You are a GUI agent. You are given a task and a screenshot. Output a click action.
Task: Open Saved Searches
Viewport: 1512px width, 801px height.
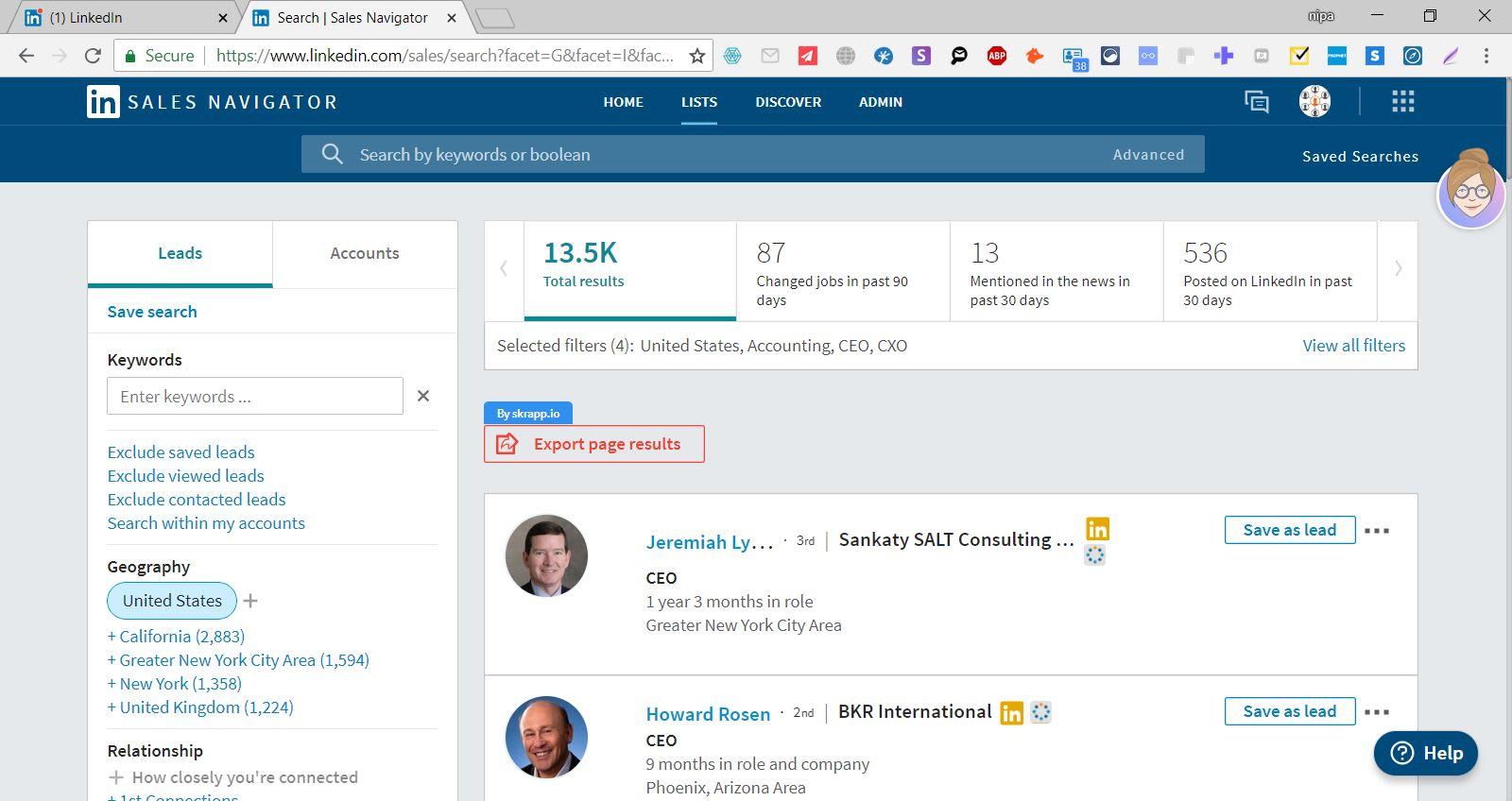click(x=1360, y=157)
